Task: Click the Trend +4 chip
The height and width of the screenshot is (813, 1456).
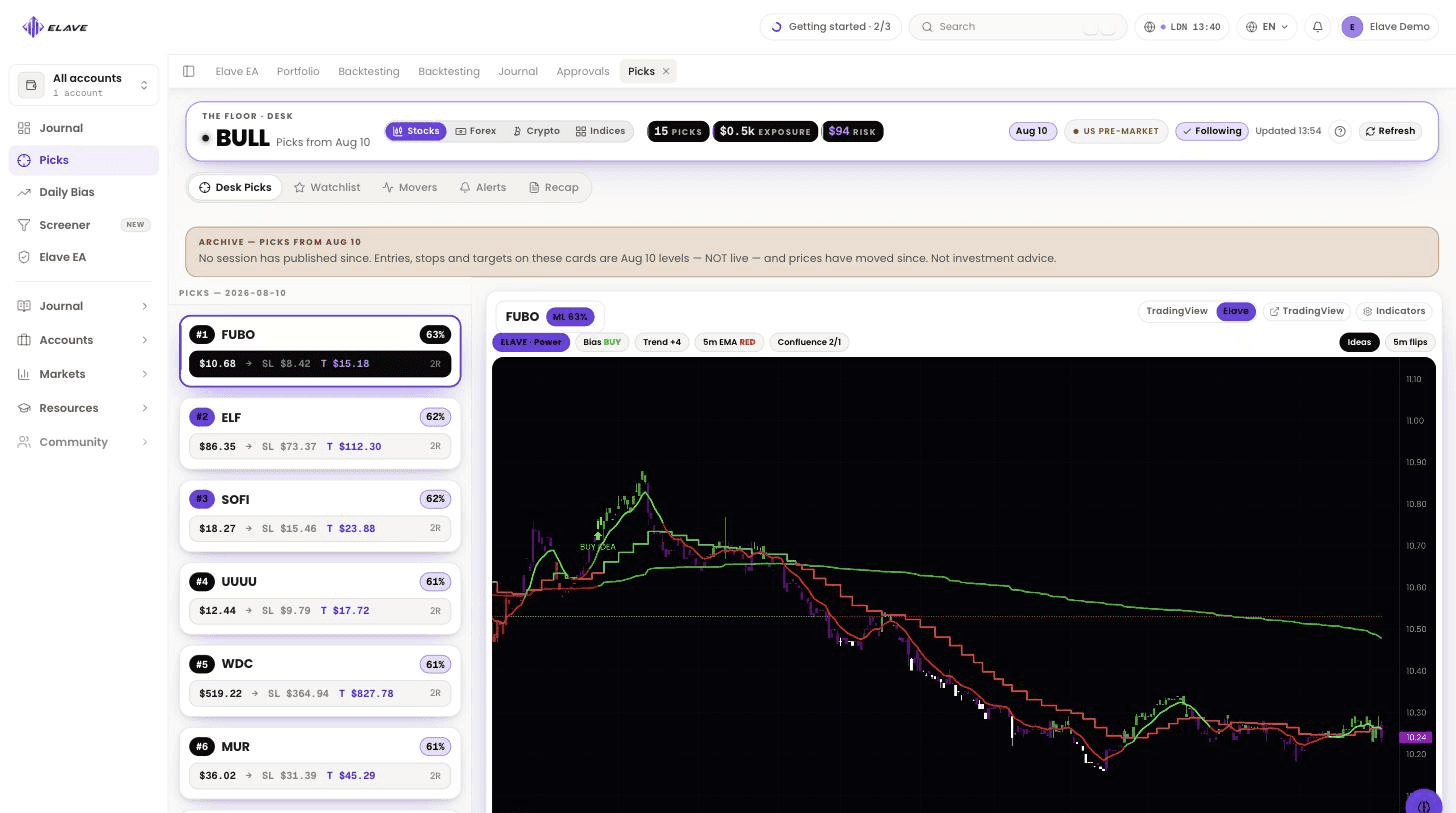Action: tap(662, 342)
